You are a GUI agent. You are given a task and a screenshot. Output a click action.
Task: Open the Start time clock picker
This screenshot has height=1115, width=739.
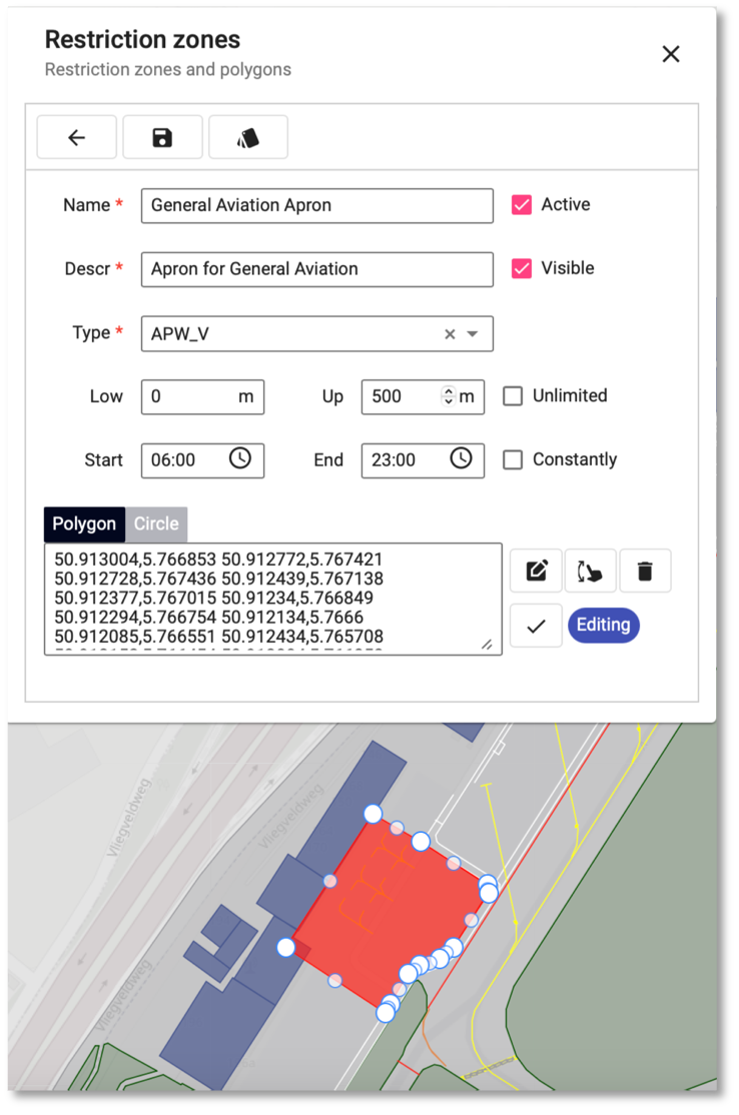240,459
